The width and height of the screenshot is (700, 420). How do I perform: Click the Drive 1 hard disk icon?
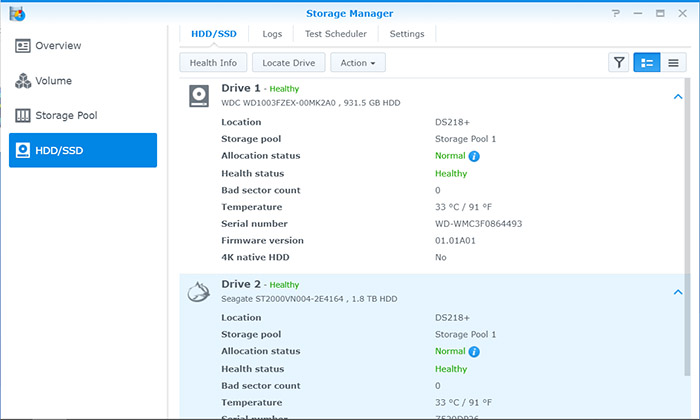tap(199, 96)
